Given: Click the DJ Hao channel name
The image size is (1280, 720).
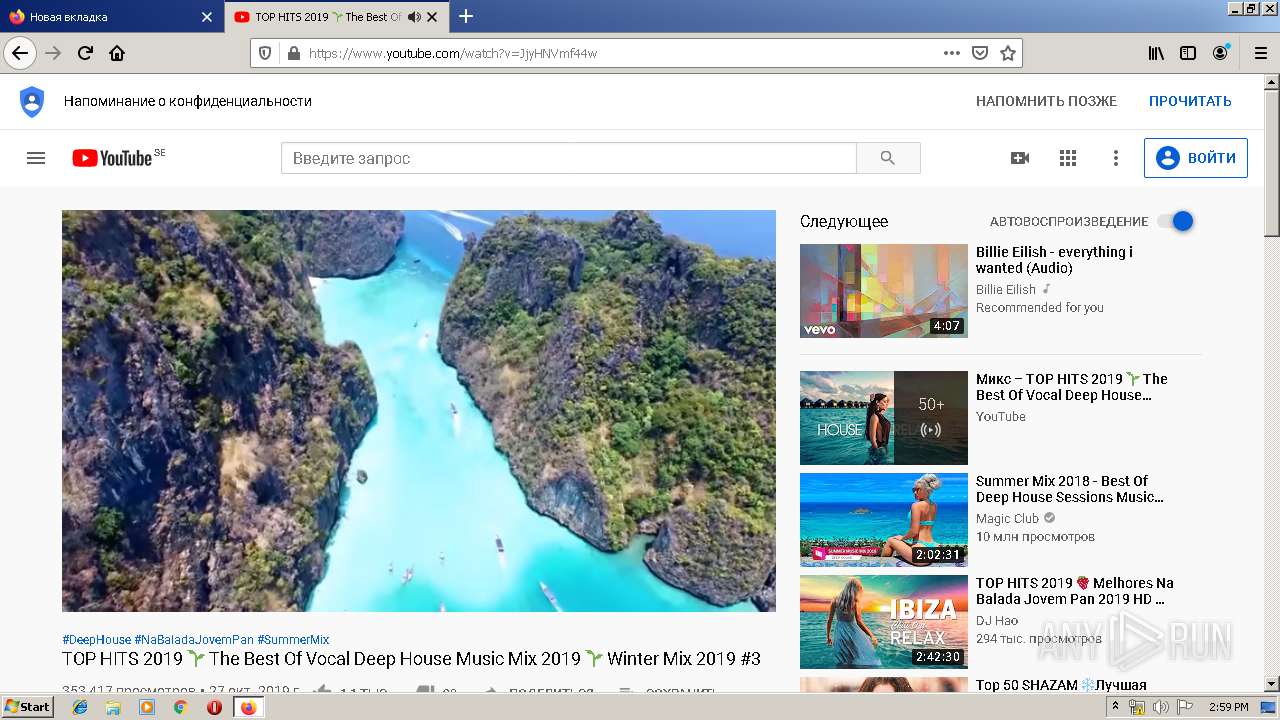Looking at the screenshot, I should [997, 620].
